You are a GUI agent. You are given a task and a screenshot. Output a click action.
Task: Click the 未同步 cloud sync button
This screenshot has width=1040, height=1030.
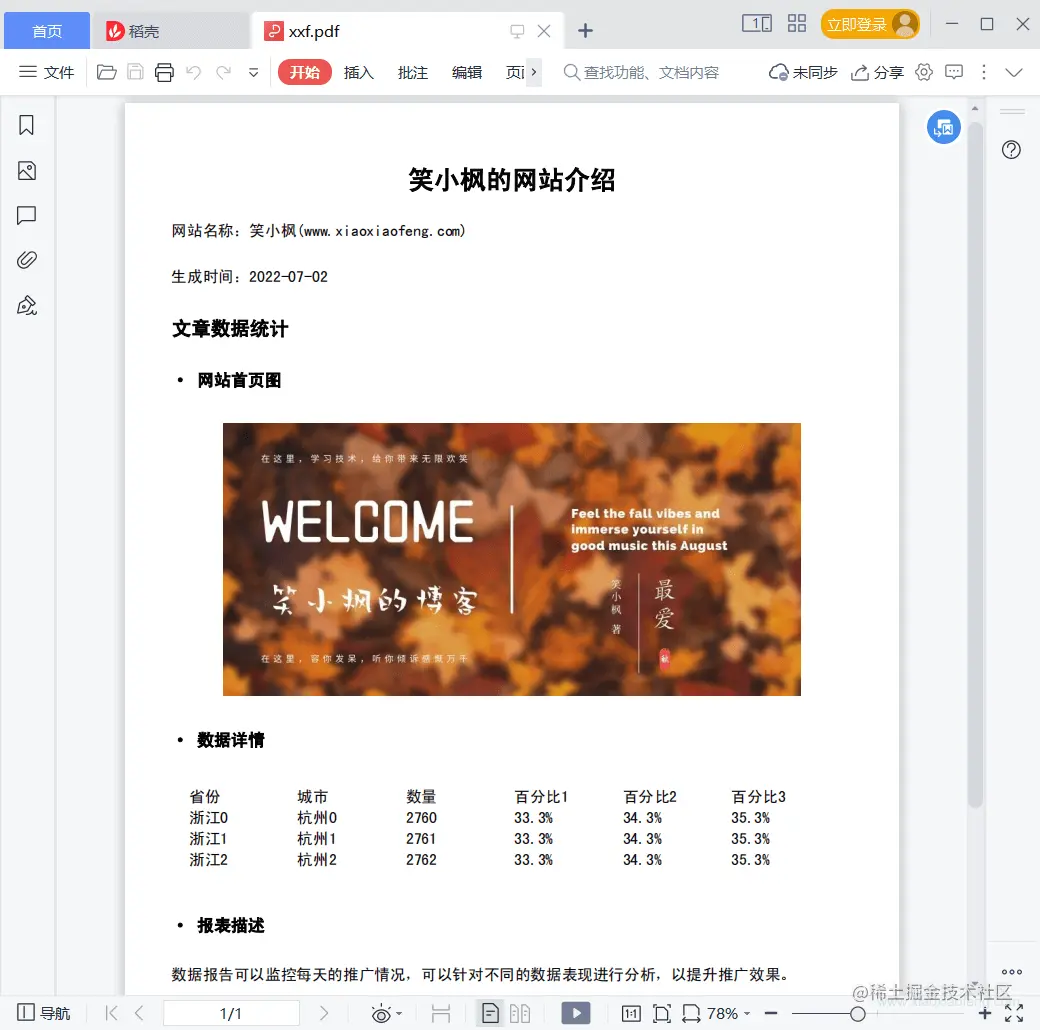(x=803, y=72)
